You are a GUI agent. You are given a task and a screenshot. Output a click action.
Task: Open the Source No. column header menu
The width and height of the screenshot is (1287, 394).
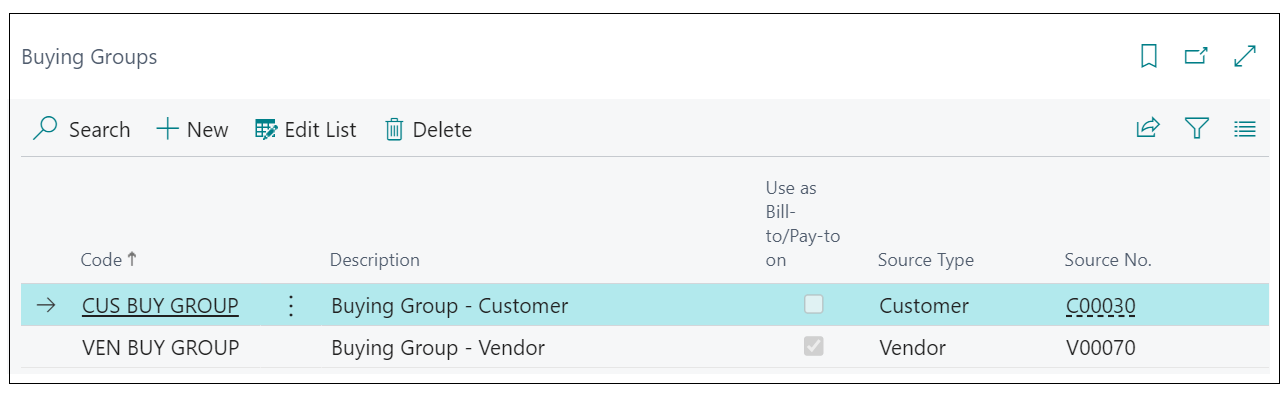[x=1108, y=260]
